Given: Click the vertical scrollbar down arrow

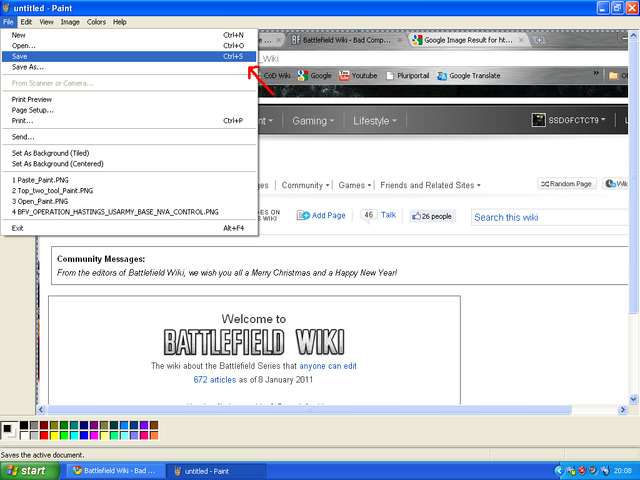Looking at the screenshot, I should point(633,399).
